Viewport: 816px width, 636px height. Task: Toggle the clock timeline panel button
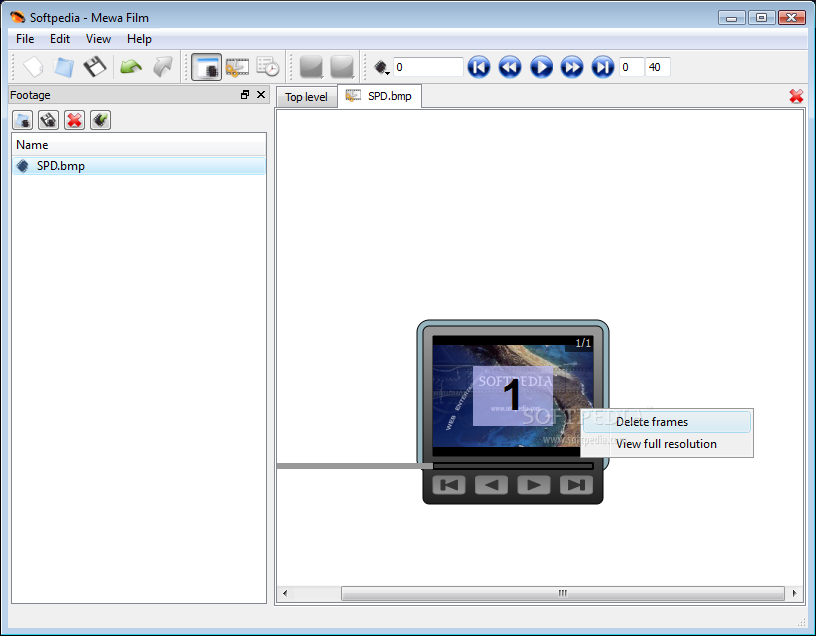(268, 67)
